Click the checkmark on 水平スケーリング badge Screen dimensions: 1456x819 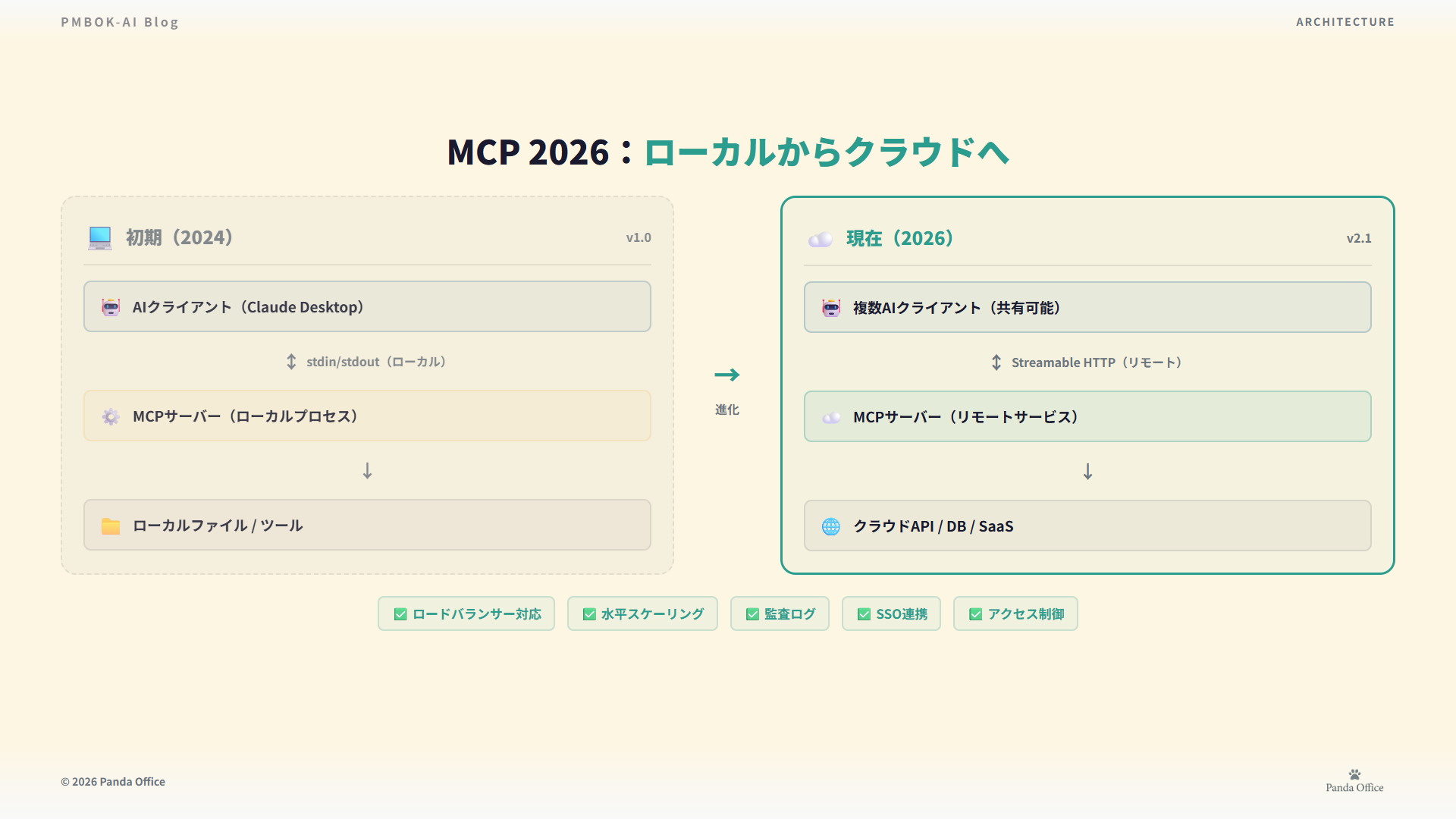tap(589, 614)
